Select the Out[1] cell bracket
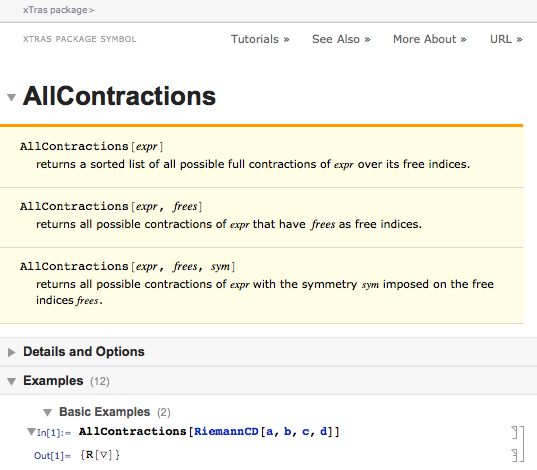This screenshot has width=537, height=470. coord(515,456)
